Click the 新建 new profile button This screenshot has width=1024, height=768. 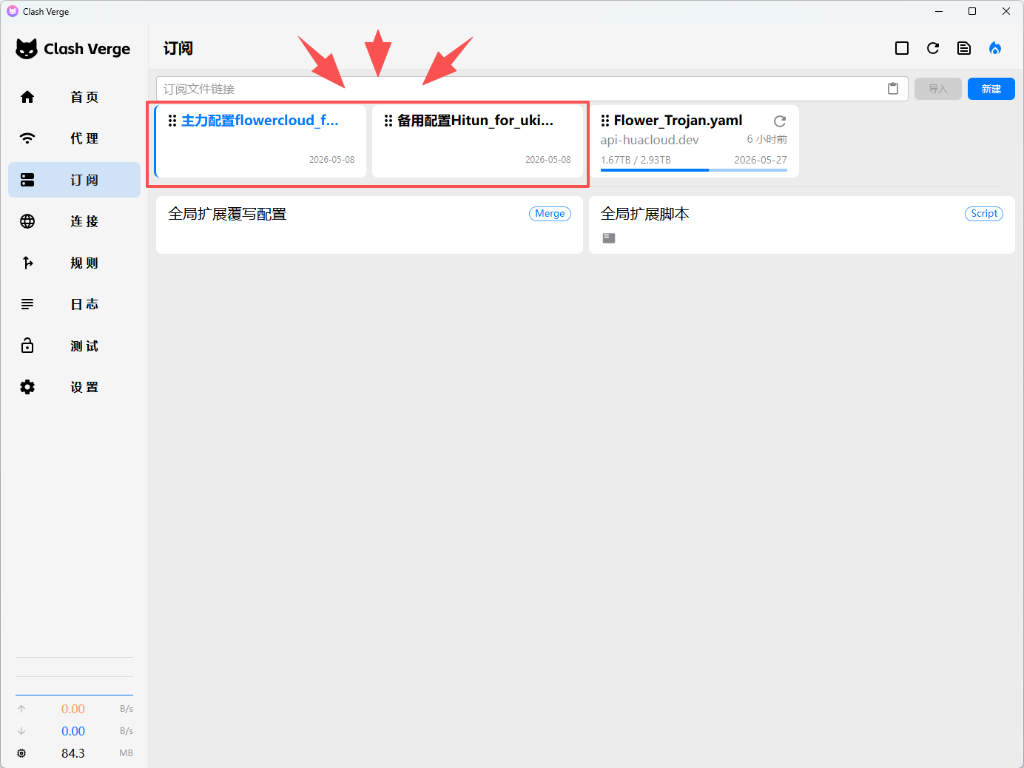pyautogui.click(x=991, y=89)
